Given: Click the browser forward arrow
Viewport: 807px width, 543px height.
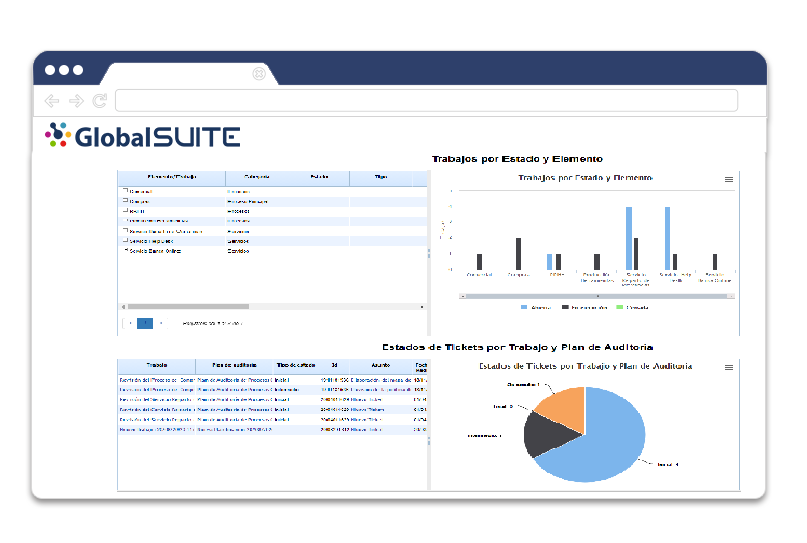Looking at the screenshot, I should pyautogui.click(x=76, y=101).
